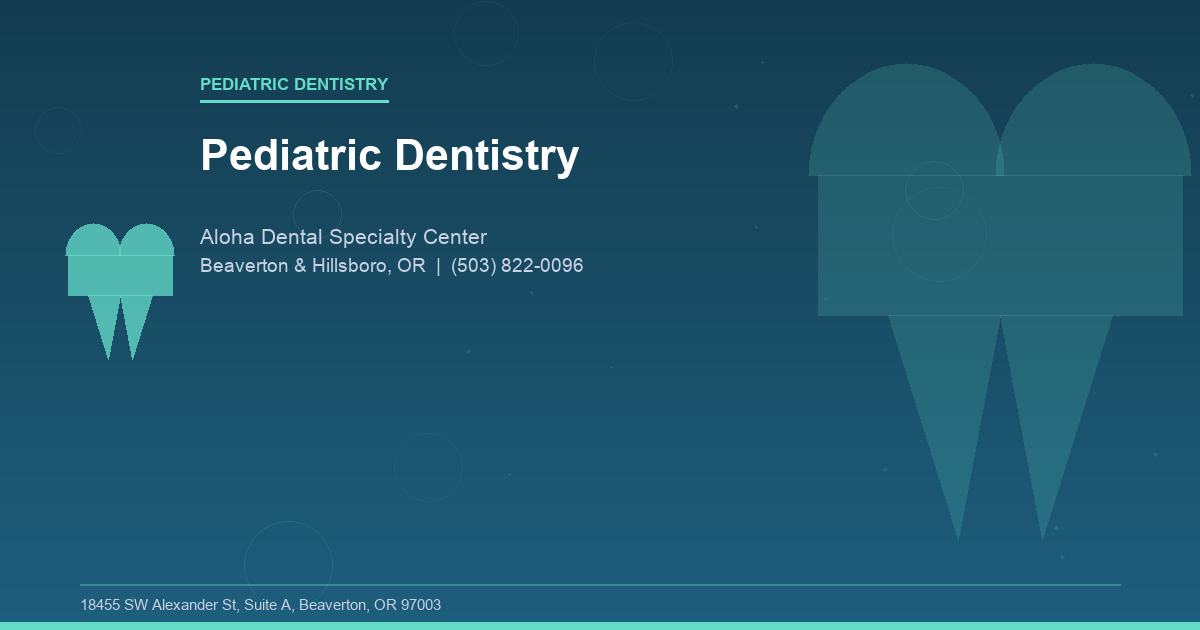Click the PEDIATRIC DENTISTRY eyebrow label
The width and height of the screenshot is (1200, 630).
point(294,84)
